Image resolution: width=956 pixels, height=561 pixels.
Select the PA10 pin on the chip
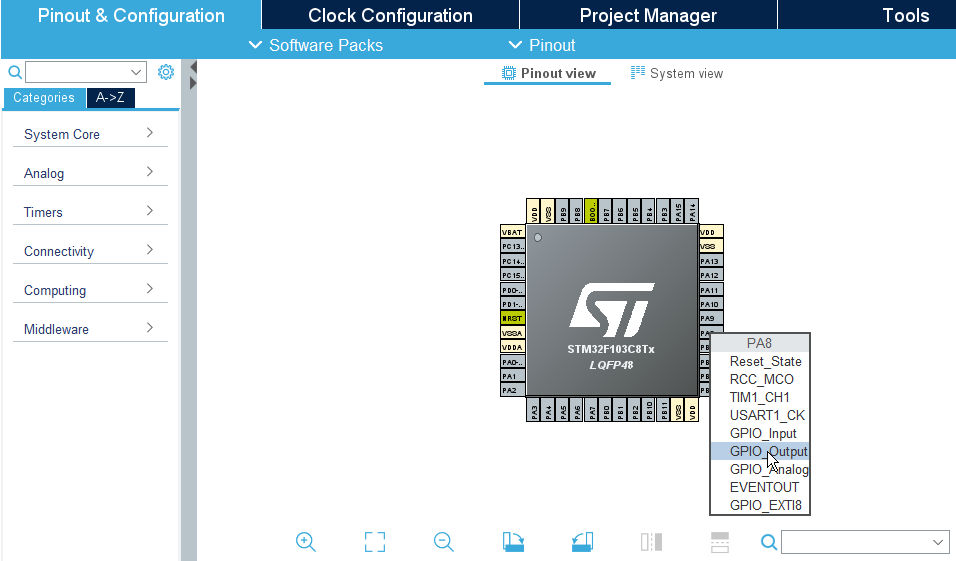[x=711, y=304]
